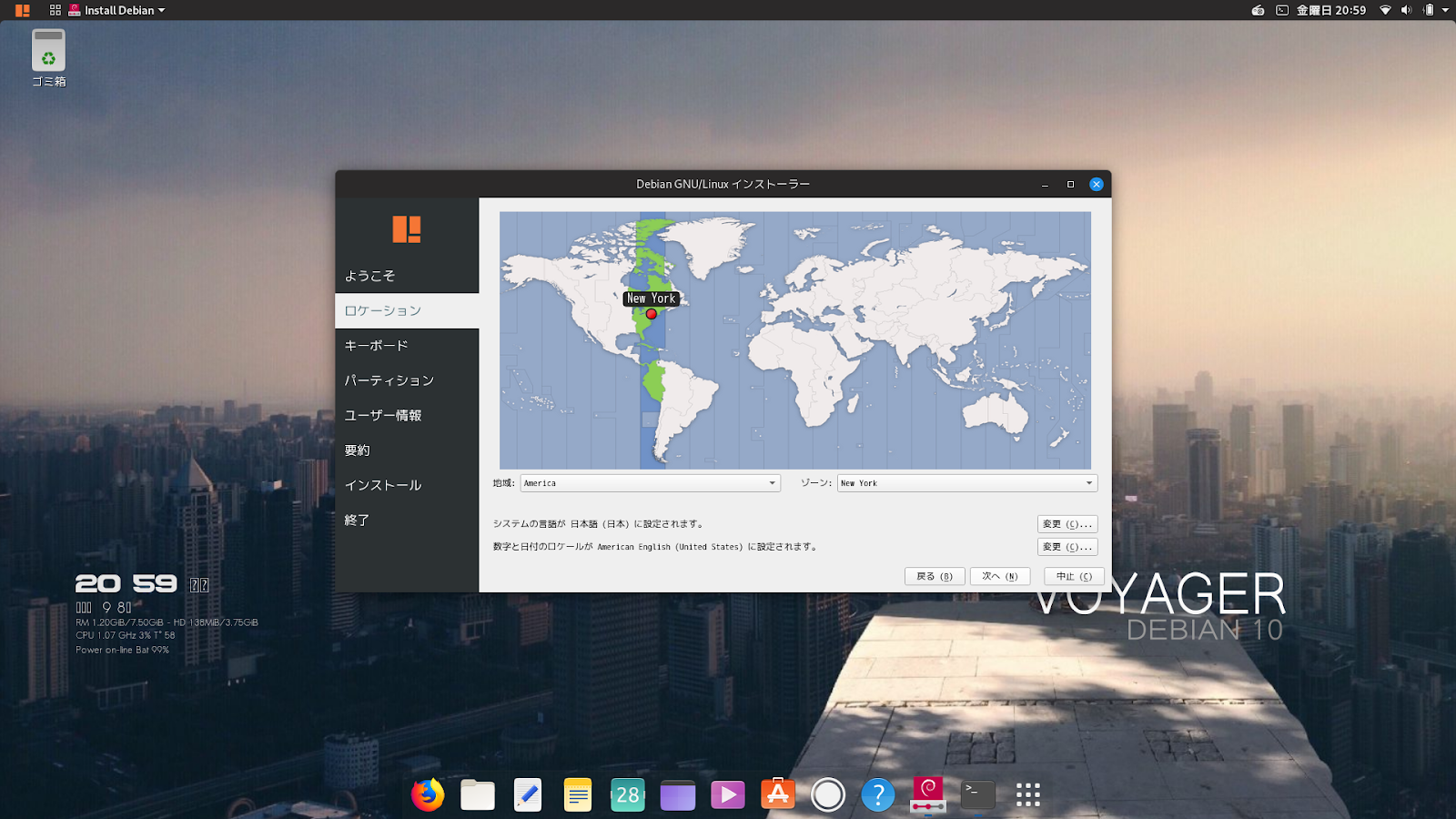1456x819 pixels.
Task: Click the white circle dock icon
Action: (x=828, y=794)
